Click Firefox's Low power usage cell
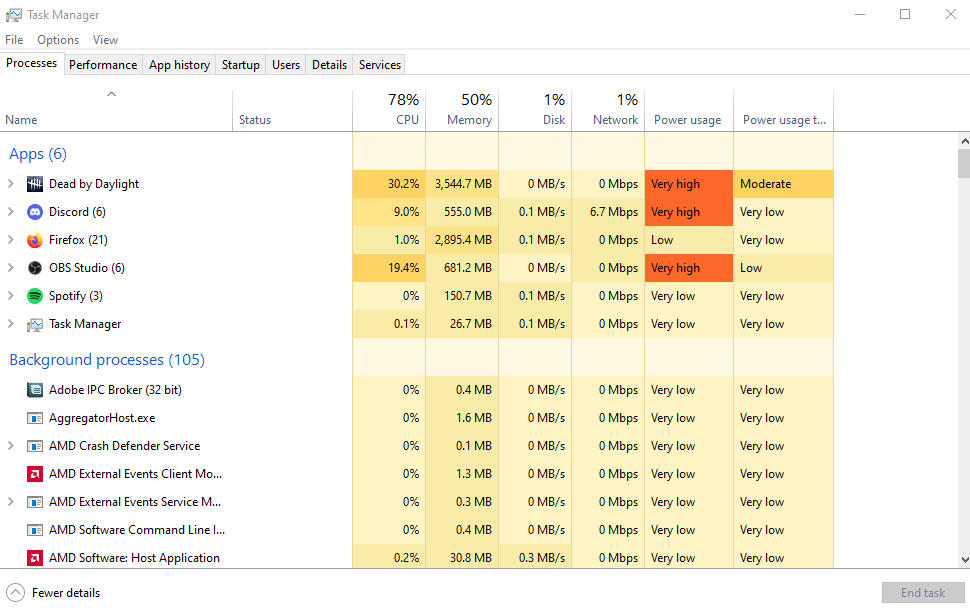This screenshot has height=610, width=970. coord(689,239)
